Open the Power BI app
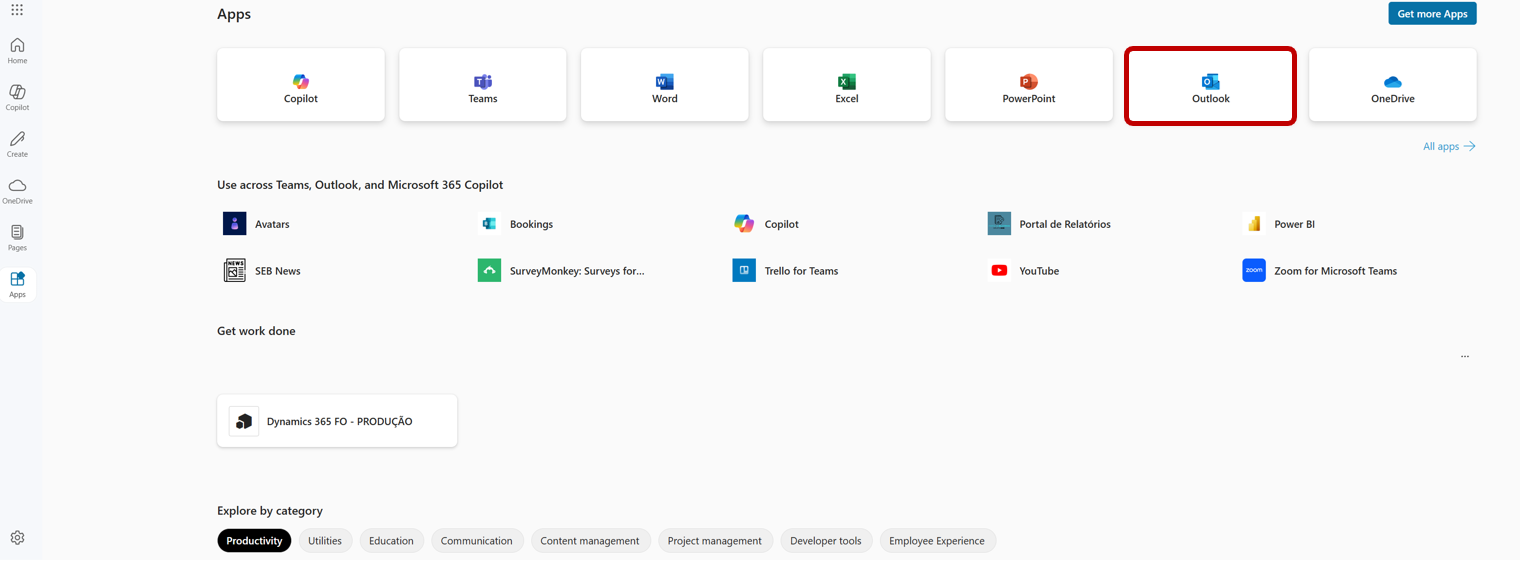1520x564 pixels. (1293, 224)
